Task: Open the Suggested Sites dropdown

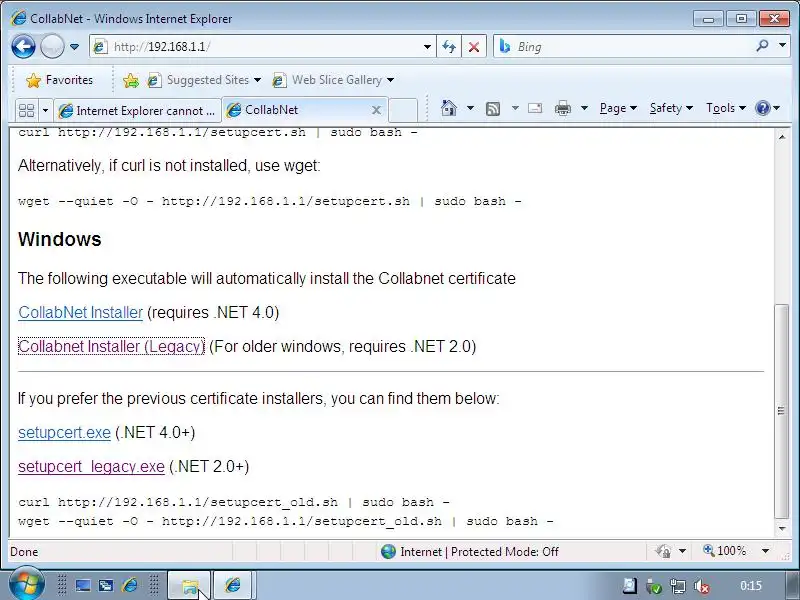Action: pos(204,80)
